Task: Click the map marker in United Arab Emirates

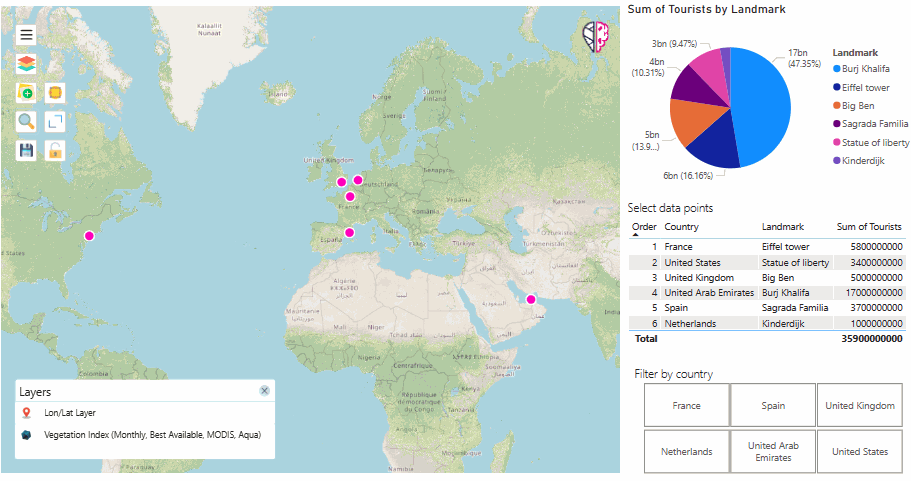Action: click(x=530, y=299)
